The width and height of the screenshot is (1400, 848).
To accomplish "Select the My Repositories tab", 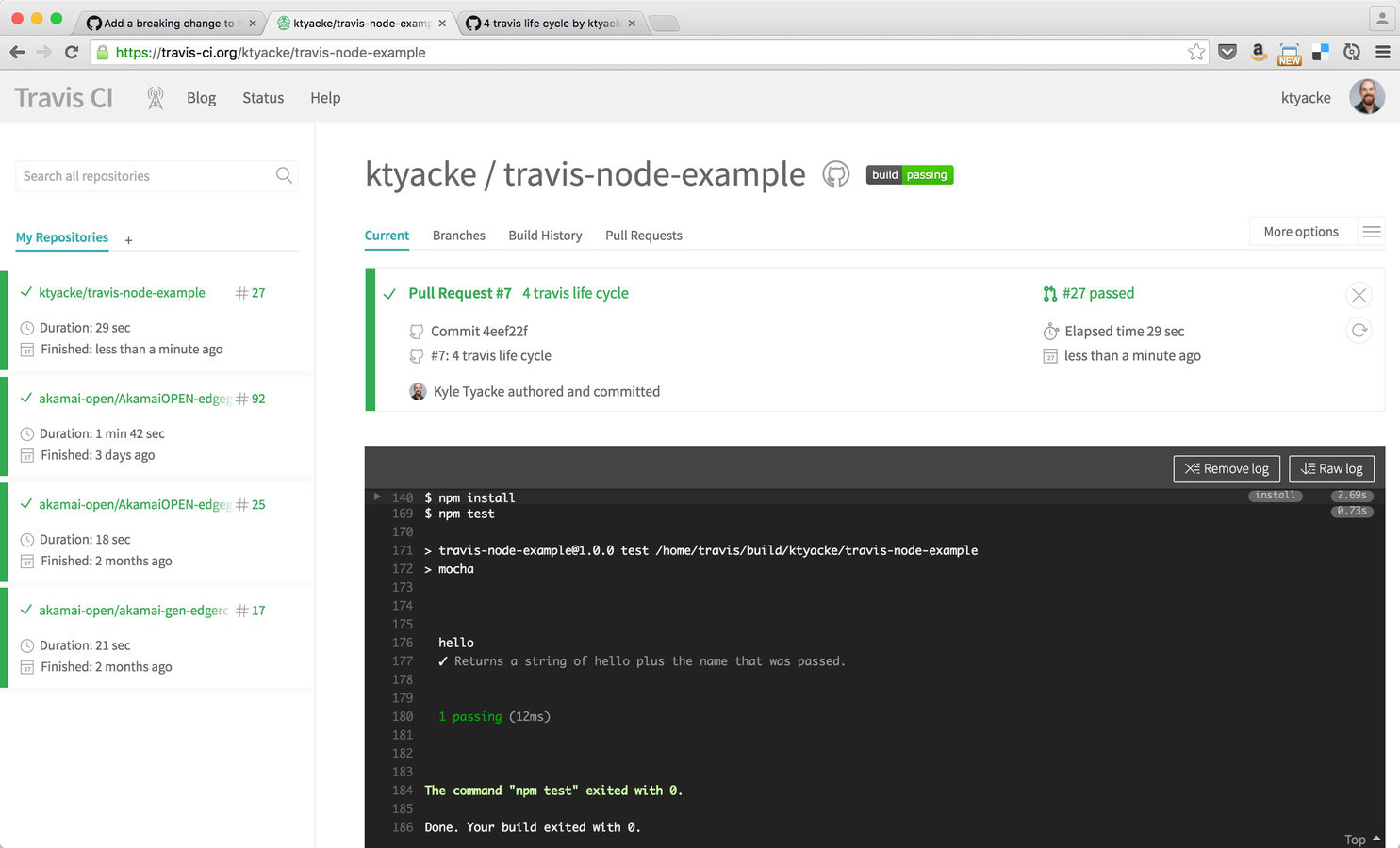I will pos(62,237).
